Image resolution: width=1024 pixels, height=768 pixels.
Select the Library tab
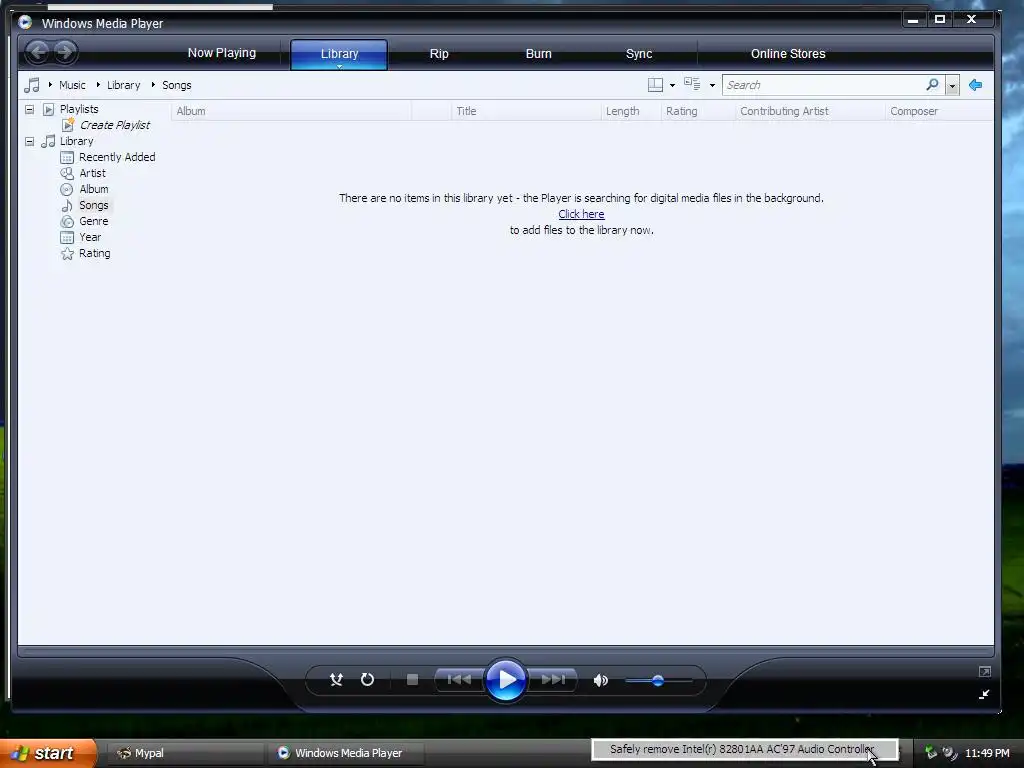click(339, 54)
